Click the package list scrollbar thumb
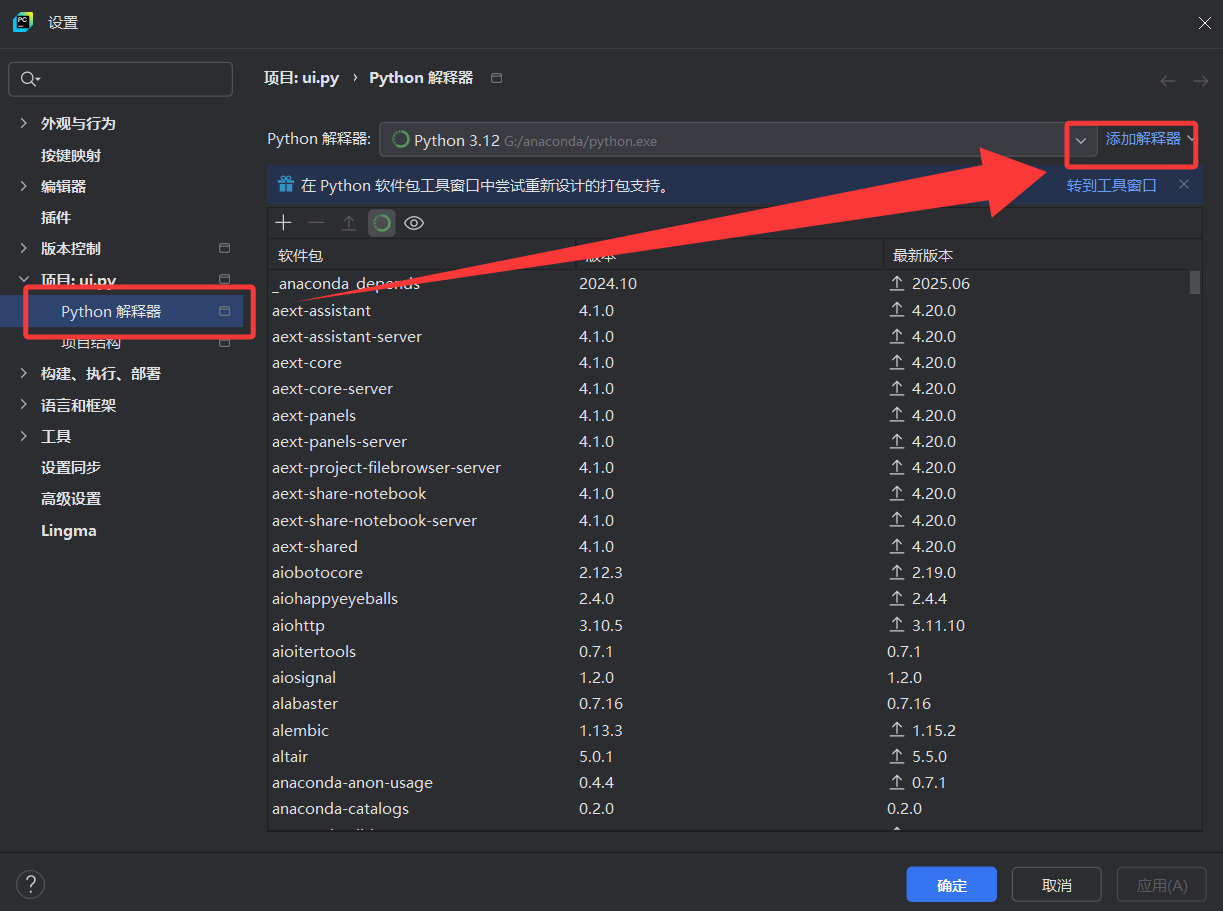The width and height of the screenshot is (1223, 911). (x=1195, y=282)
